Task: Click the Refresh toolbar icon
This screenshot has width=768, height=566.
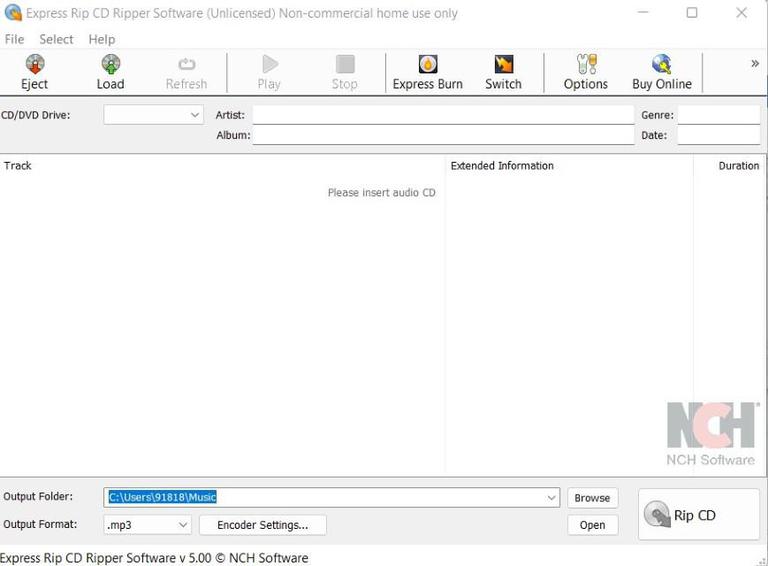Action: 187,64
